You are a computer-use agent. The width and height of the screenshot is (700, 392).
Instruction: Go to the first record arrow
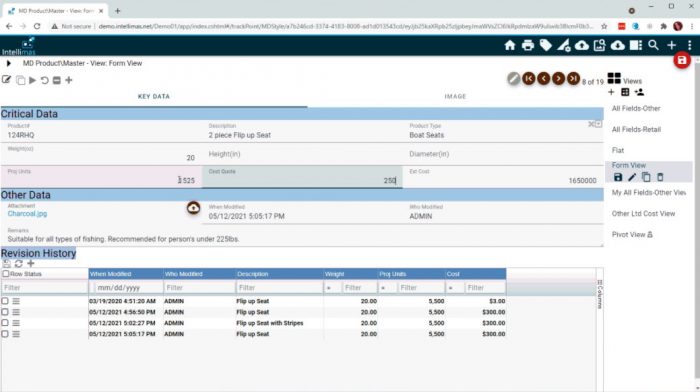529,79
